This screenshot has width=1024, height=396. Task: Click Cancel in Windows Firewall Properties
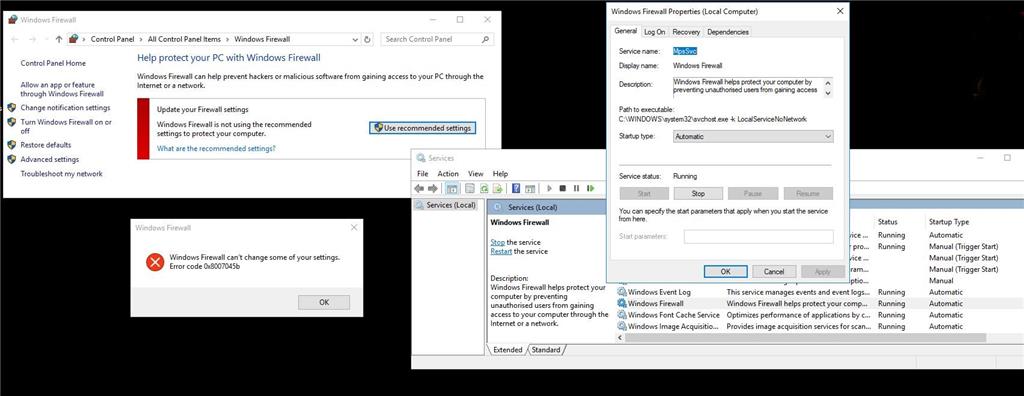point(774,271)
